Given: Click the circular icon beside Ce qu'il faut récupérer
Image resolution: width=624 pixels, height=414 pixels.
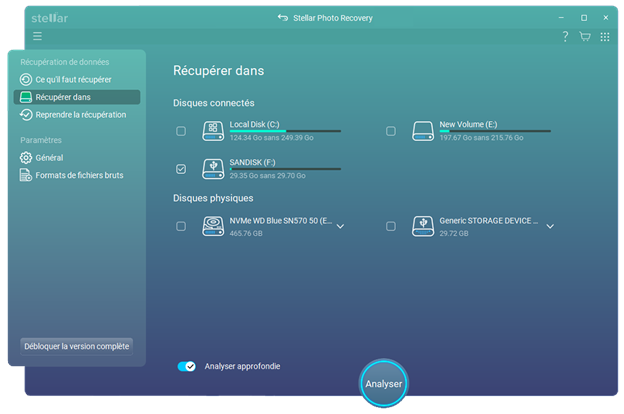Looking at the screenshot, I should click(26, 80).
